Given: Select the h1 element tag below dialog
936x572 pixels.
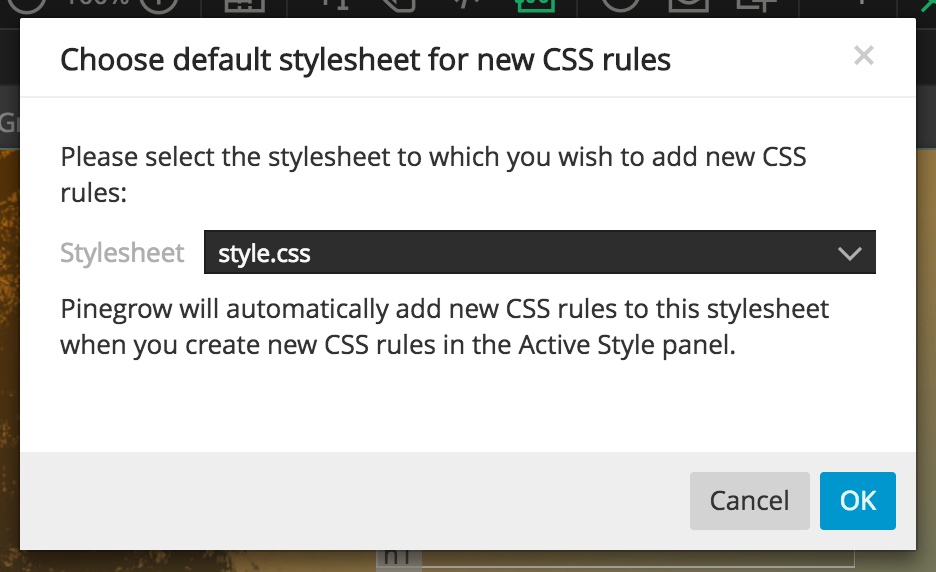Looking at the screenshot, I should click(398, 558).
